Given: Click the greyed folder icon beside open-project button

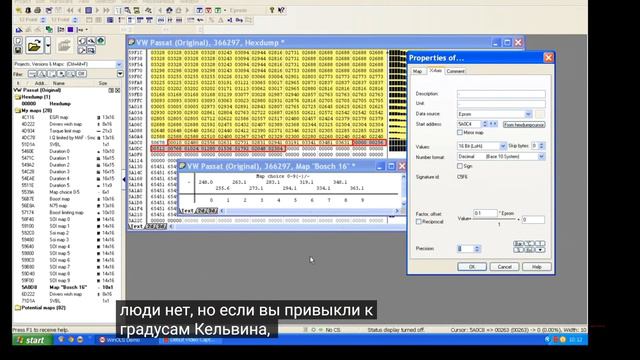Looking at the screenshot, I should (x=64, y=45).
